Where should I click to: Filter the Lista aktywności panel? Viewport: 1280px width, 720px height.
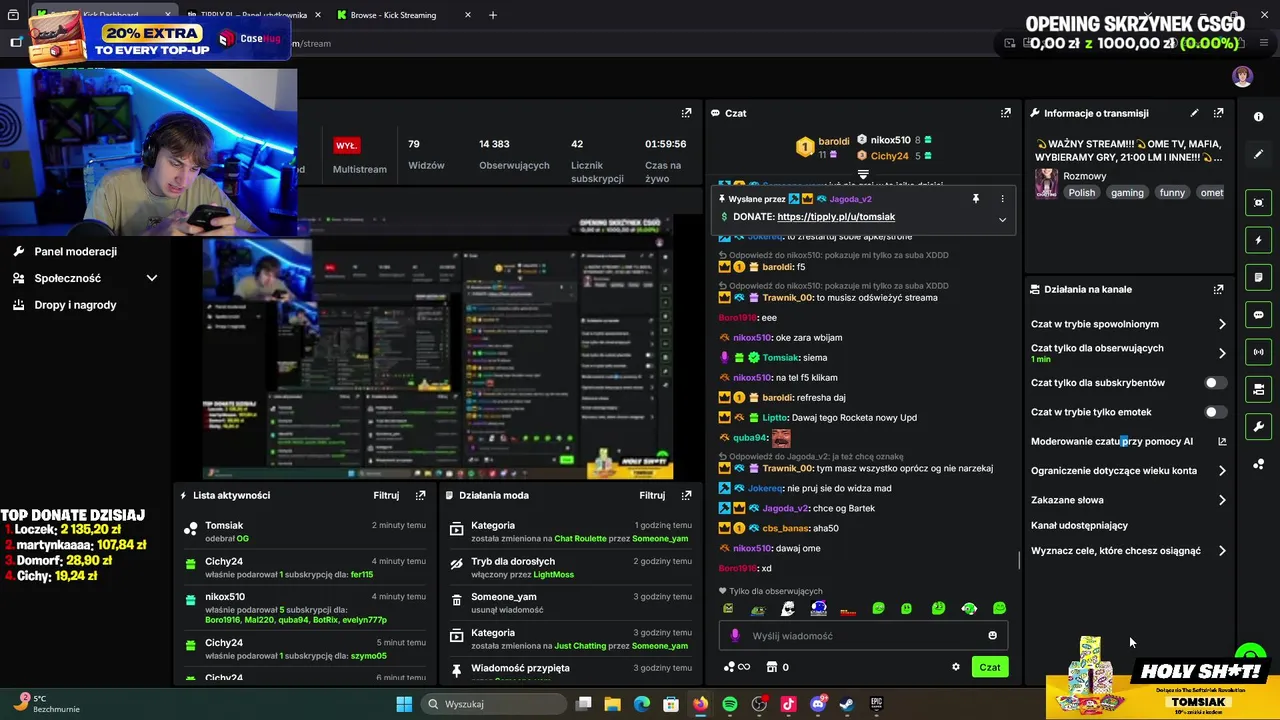[386, 495]
